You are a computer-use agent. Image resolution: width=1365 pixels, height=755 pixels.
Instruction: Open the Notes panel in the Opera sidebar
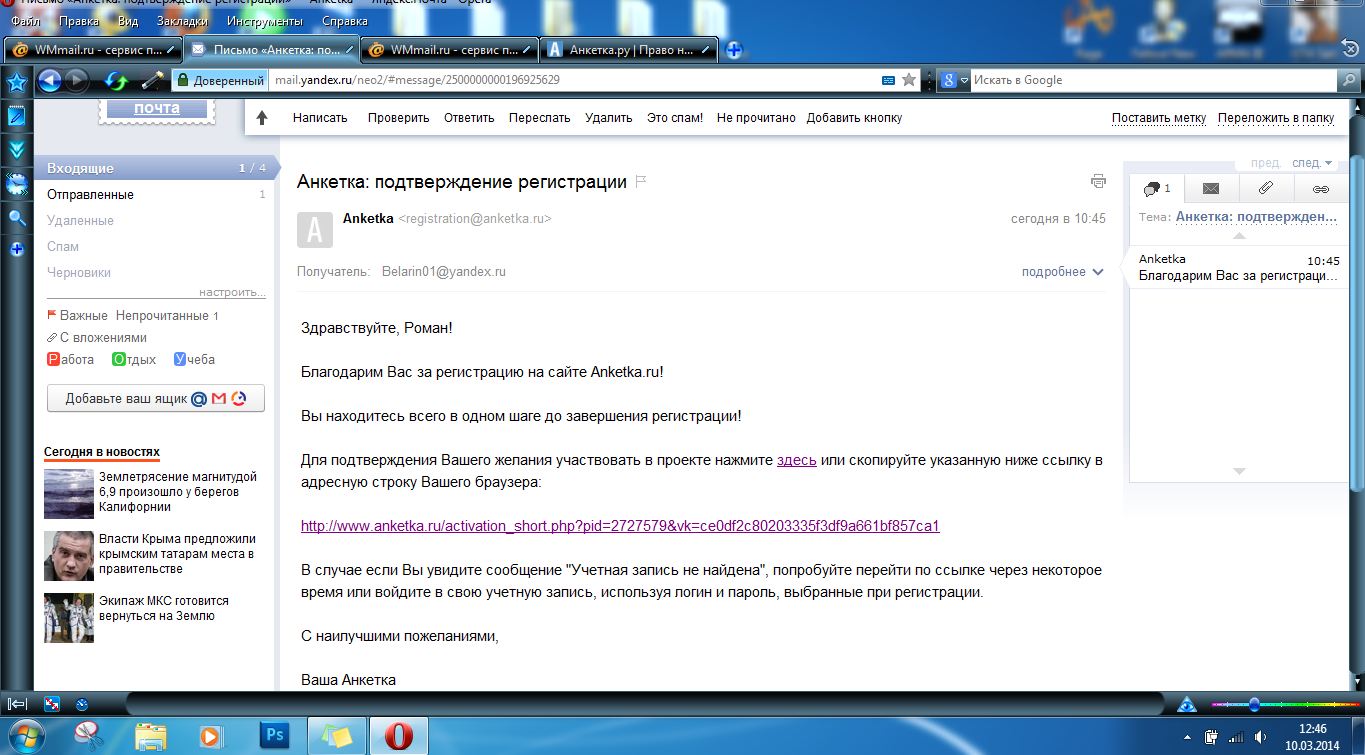(x=17, y=116)
